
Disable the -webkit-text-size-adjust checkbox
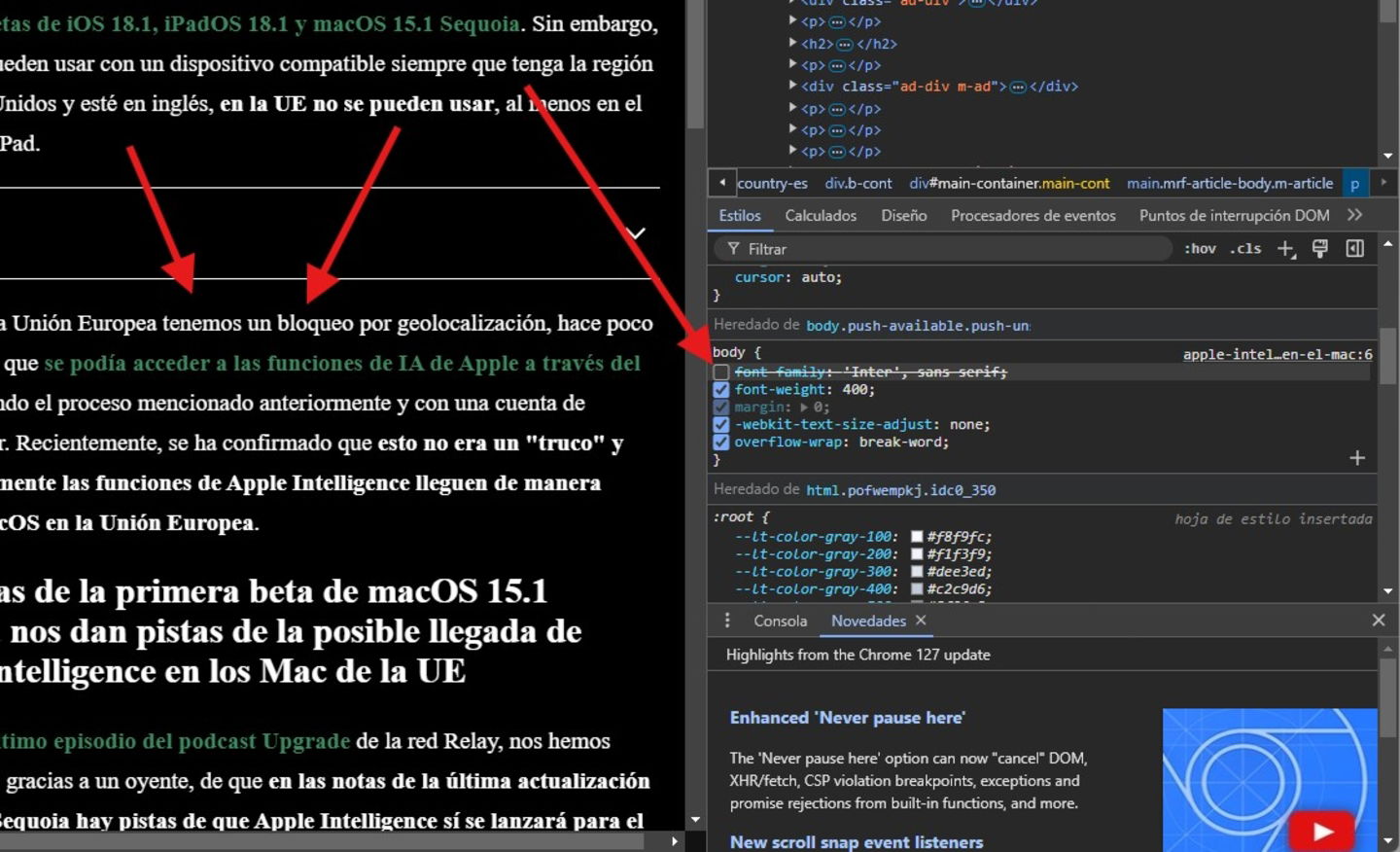tap(720, 425)
